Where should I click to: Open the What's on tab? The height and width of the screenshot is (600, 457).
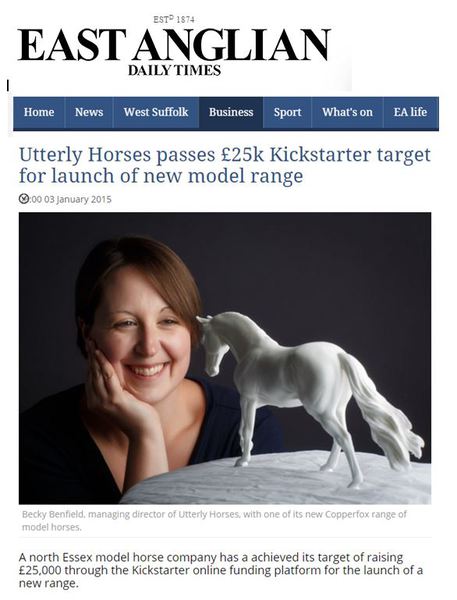[347, 112]
